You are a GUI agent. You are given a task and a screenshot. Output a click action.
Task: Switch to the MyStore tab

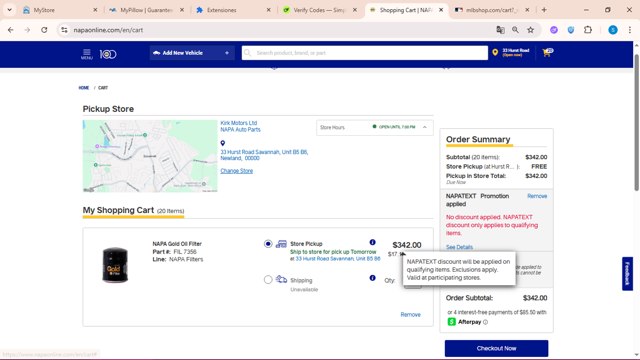click(x=60, y=10)
